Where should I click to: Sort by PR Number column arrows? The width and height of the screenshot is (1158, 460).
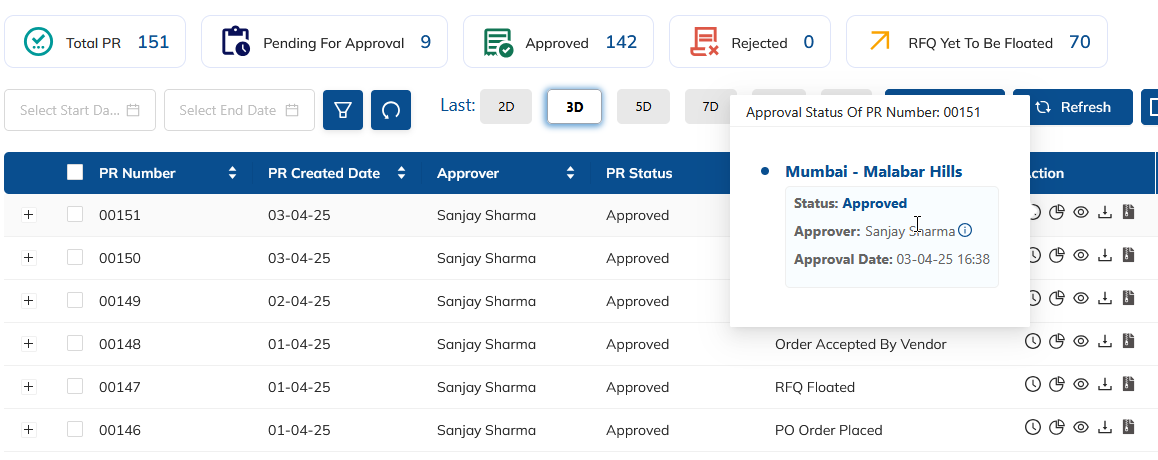233,173
